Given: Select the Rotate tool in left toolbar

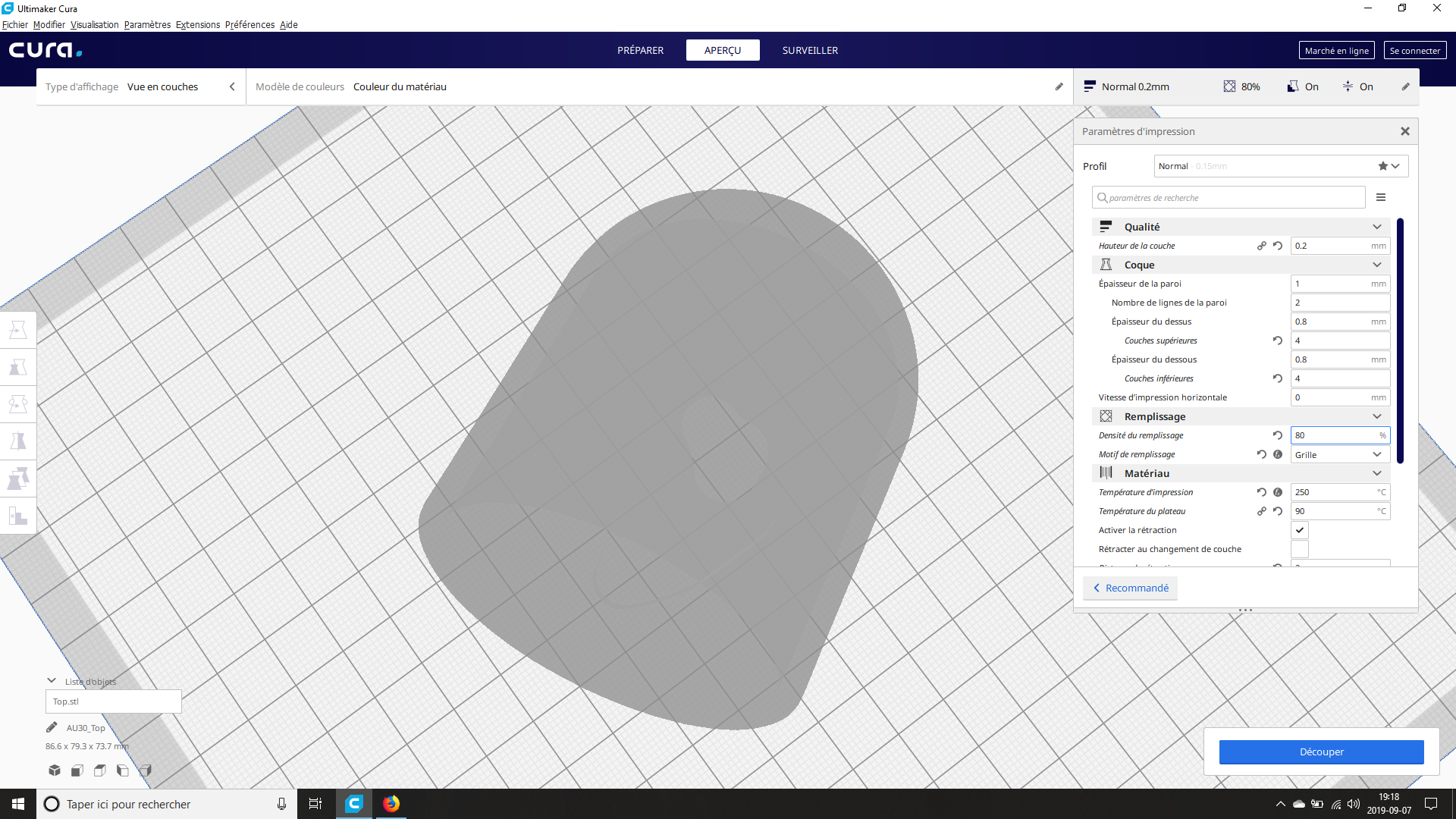Looking at the screenshot, I should [x=18, y=404].
